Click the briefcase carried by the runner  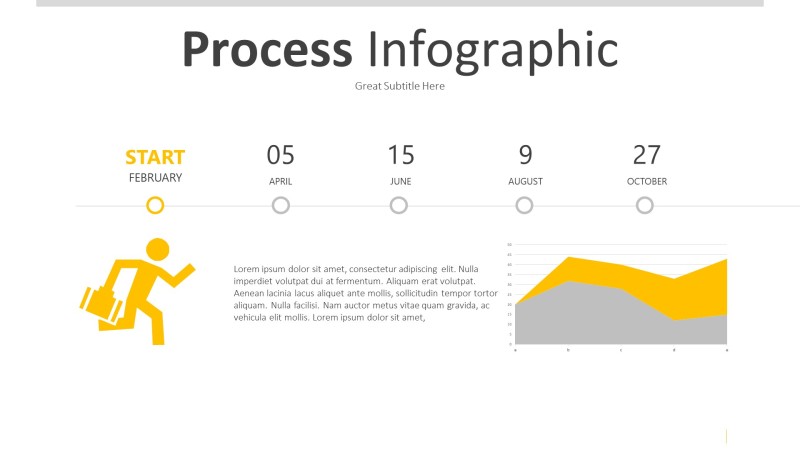[103, 305]
